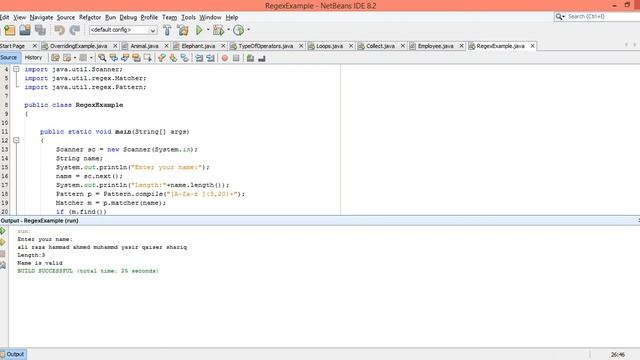This screenshot has height=360, width=640.
Task: Click the Redo arrow icon
Action: point(75,30)
